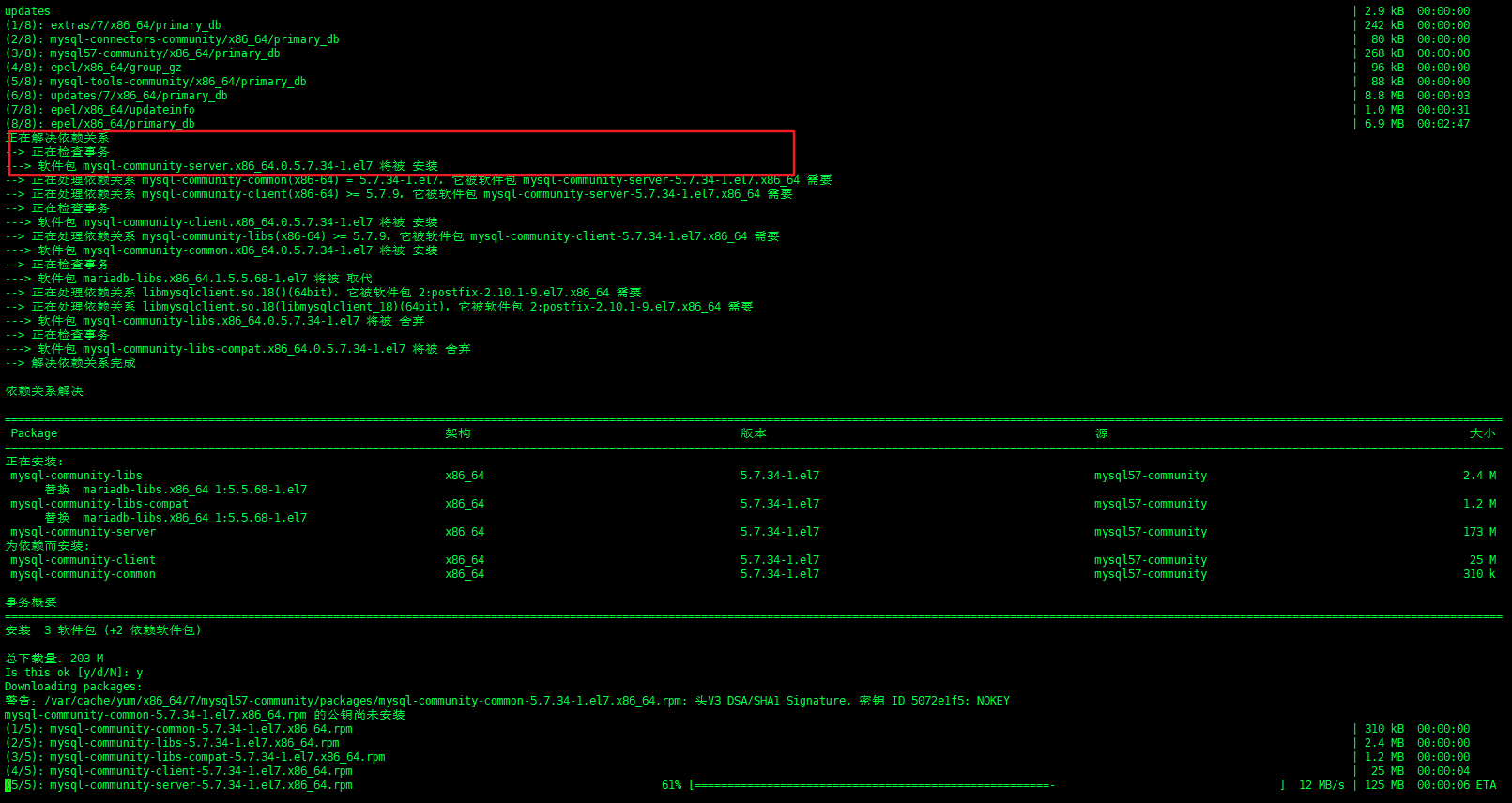Click '(5/5): mysql-community-server' rpm line
The width and height of the screenshot is (1512, 803).
pos(179,785)
